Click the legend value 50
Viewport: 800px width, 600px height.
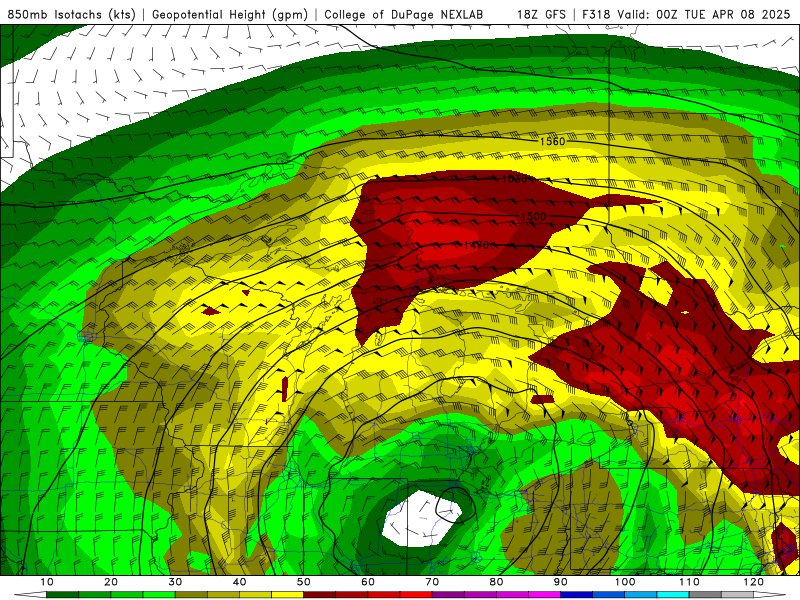tap(304, 582)
